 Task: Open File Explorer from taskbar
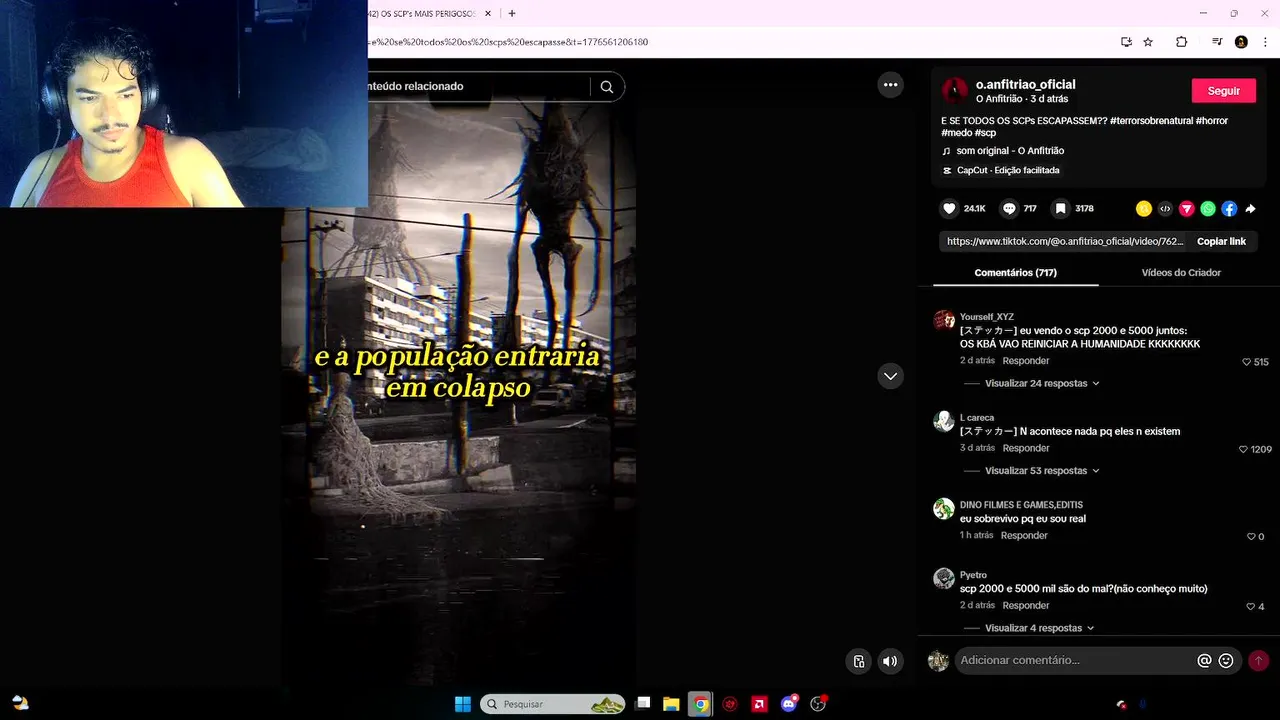click(671, 704)
